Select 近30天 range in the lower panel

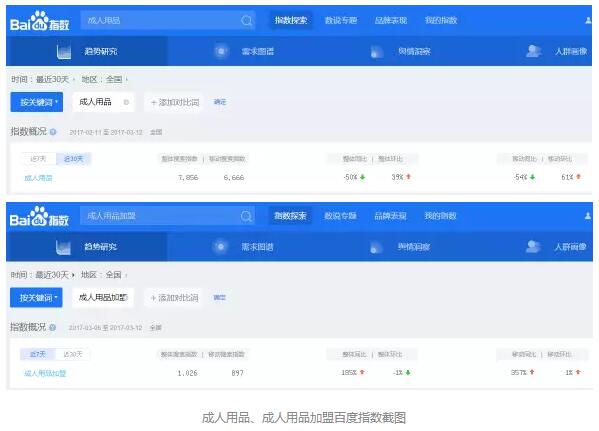pos(73,354)
